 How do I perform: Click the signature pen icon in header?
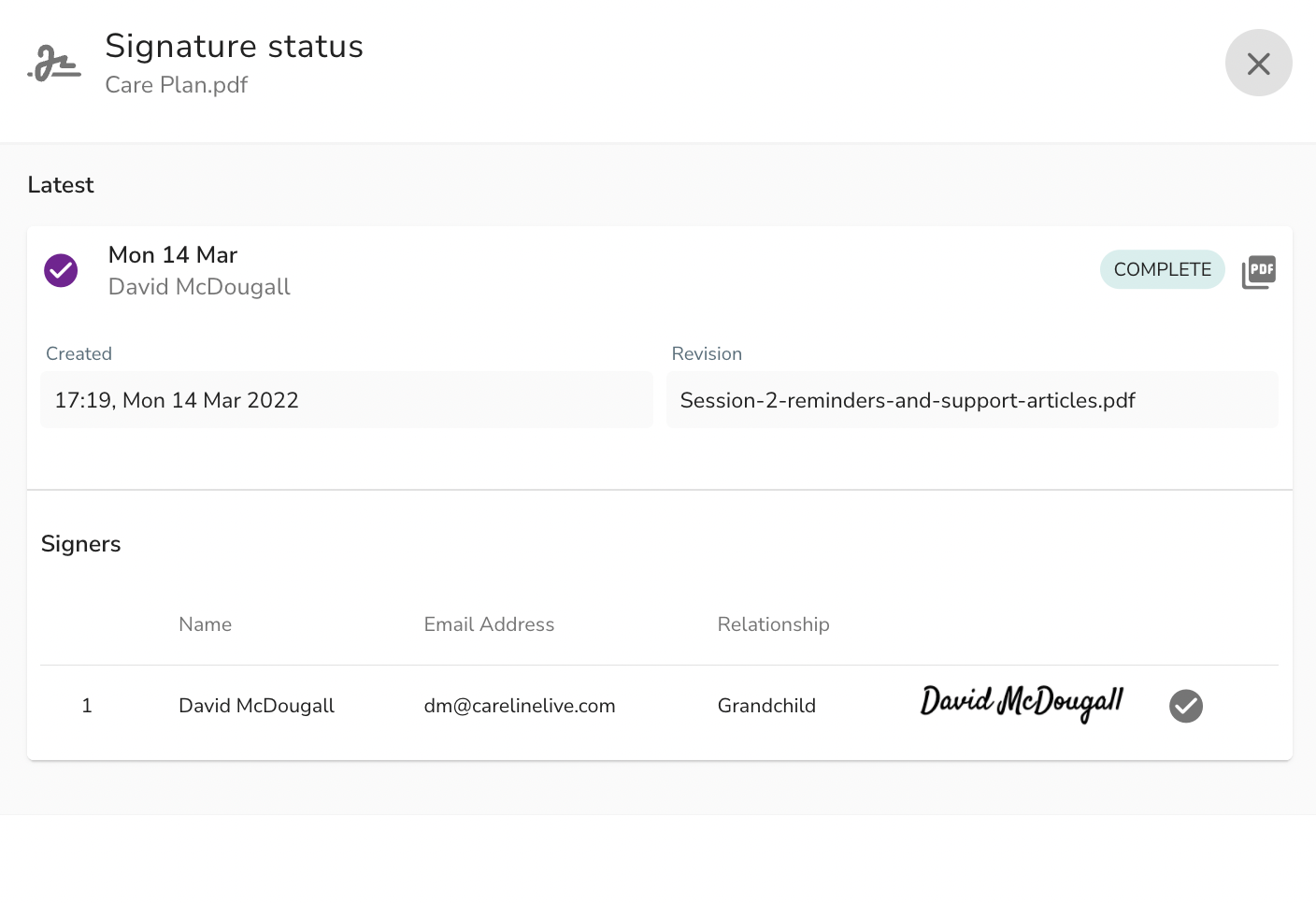pyautogui.click(x=54, y=64)
